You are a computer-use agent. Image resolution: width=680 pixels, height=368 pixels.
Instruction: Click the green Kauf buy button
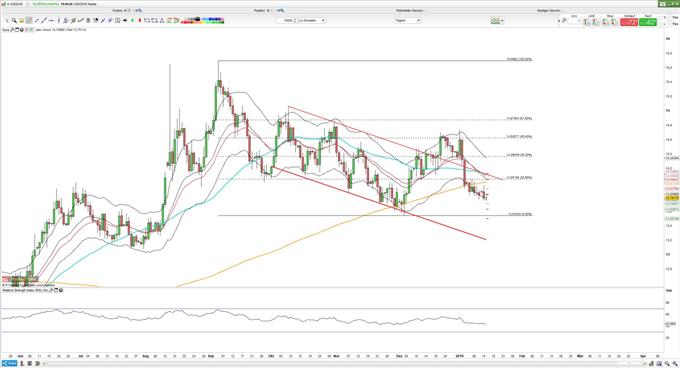648,22
